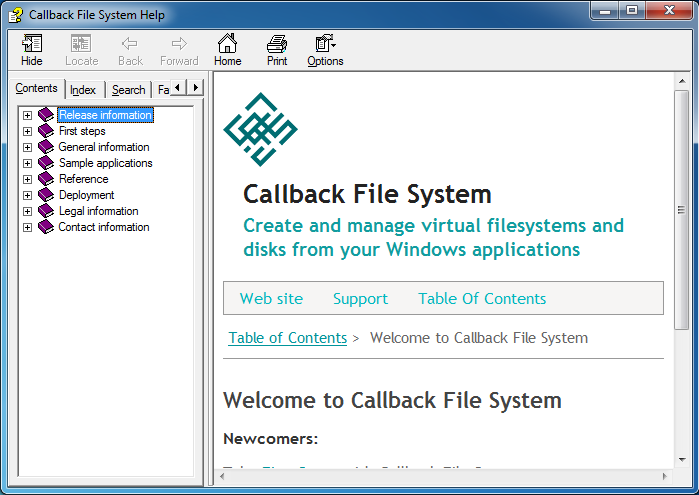Click the horizontal scrollbar left arrow

click(x=222, y=476)
